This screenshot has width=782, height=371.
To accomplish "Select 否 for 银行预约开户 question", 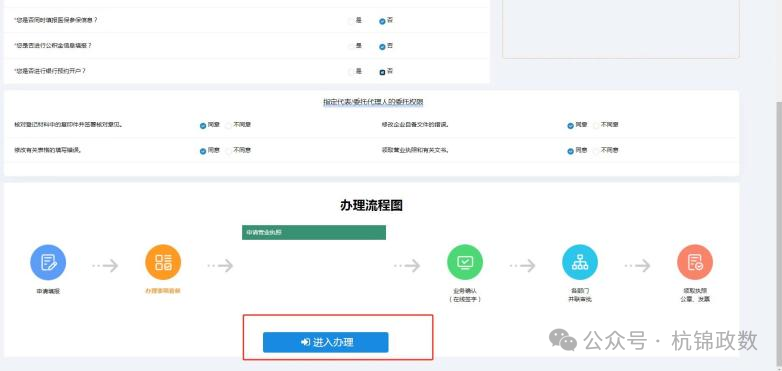I will [382, 72].
